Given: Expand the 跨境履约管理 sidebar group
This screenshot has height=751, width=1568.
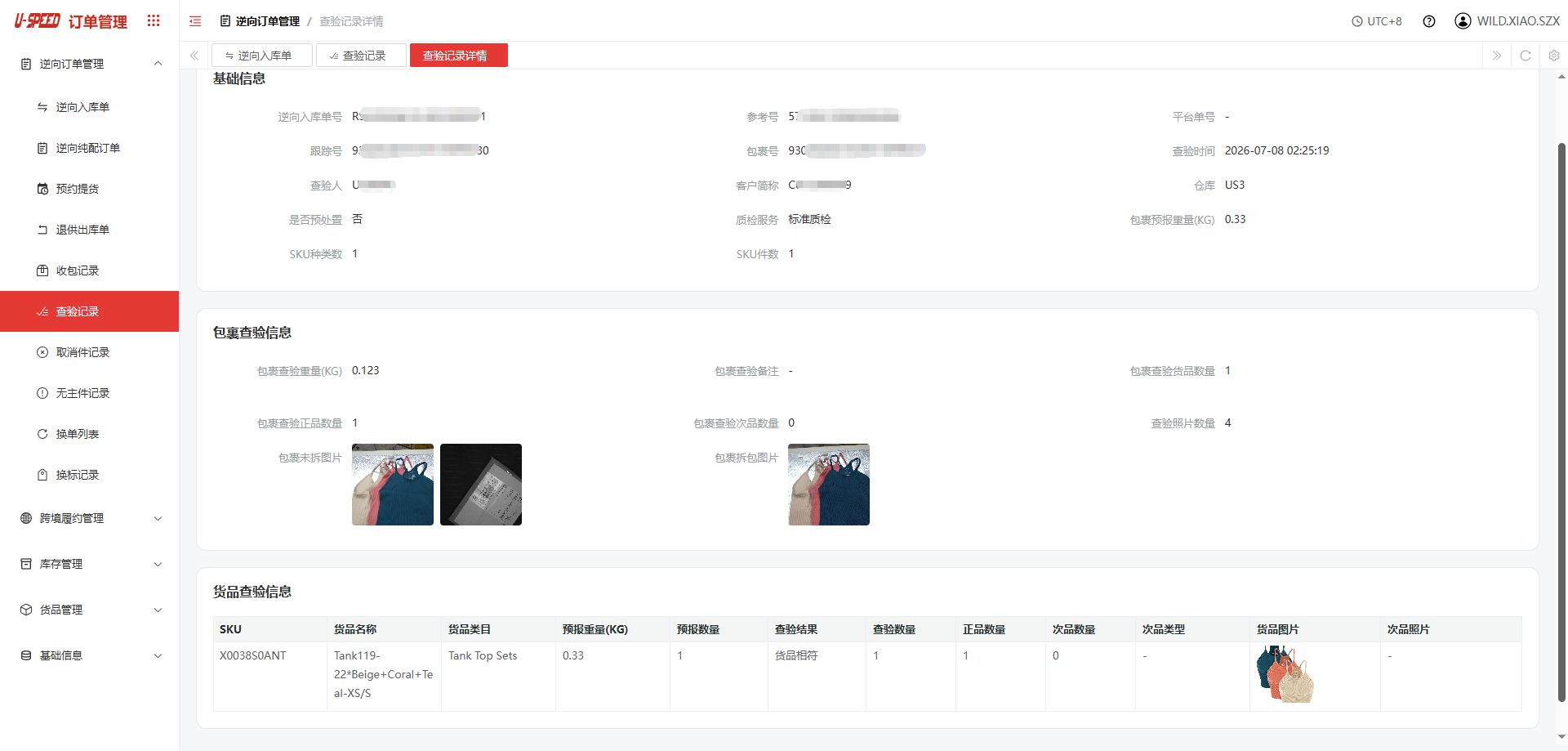Looking at the screenshot, I should tap(90, 518).
